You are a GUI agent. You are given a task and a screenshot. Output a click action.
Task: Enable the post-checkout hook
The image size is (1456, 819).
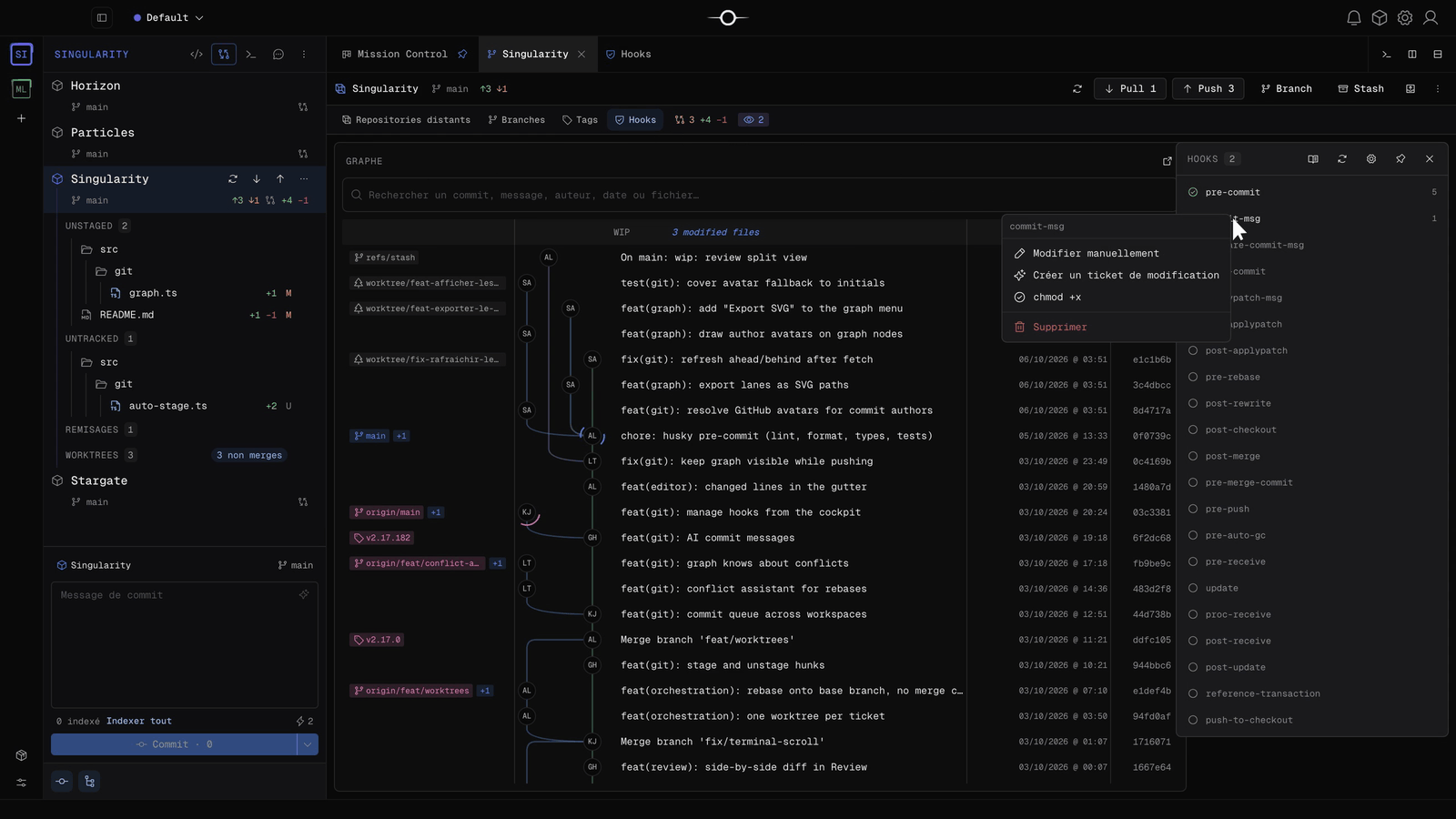[1193, 430]
